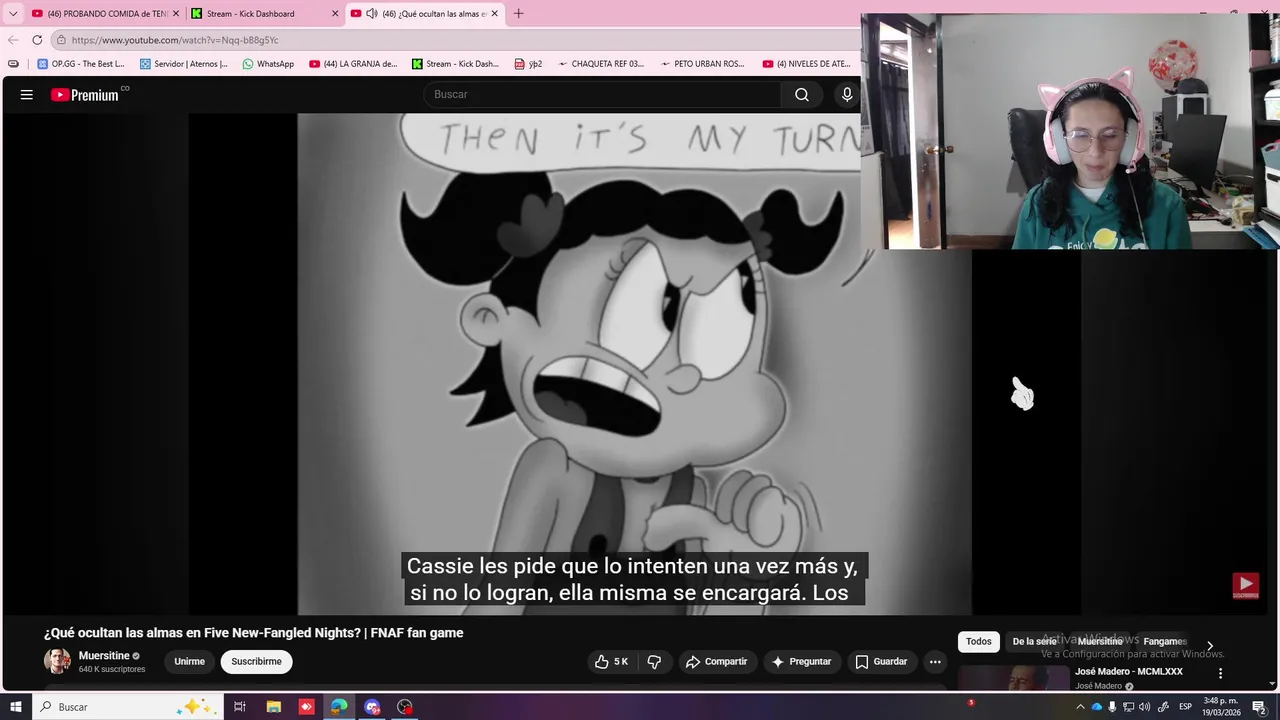Start voice search with the microphone icon

[847, 94]
